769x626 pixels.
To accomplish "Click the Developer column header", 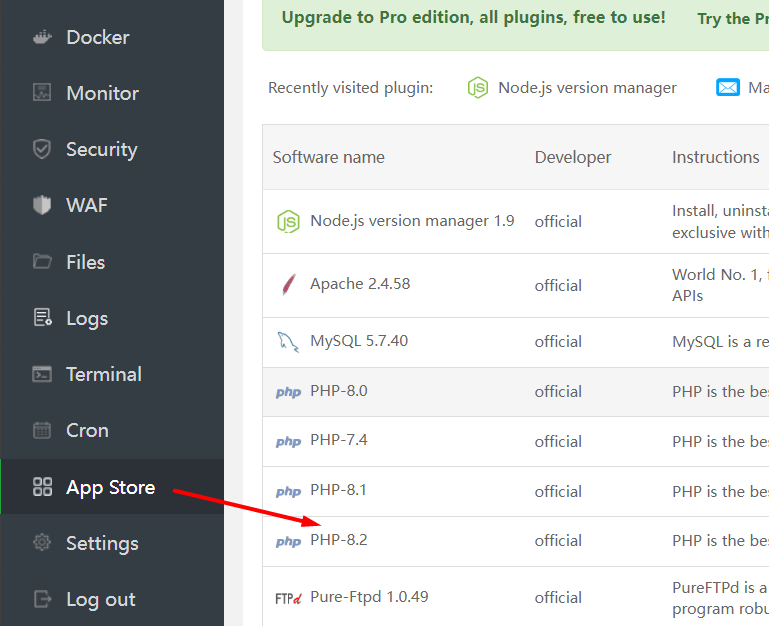I will pos(573,157).
